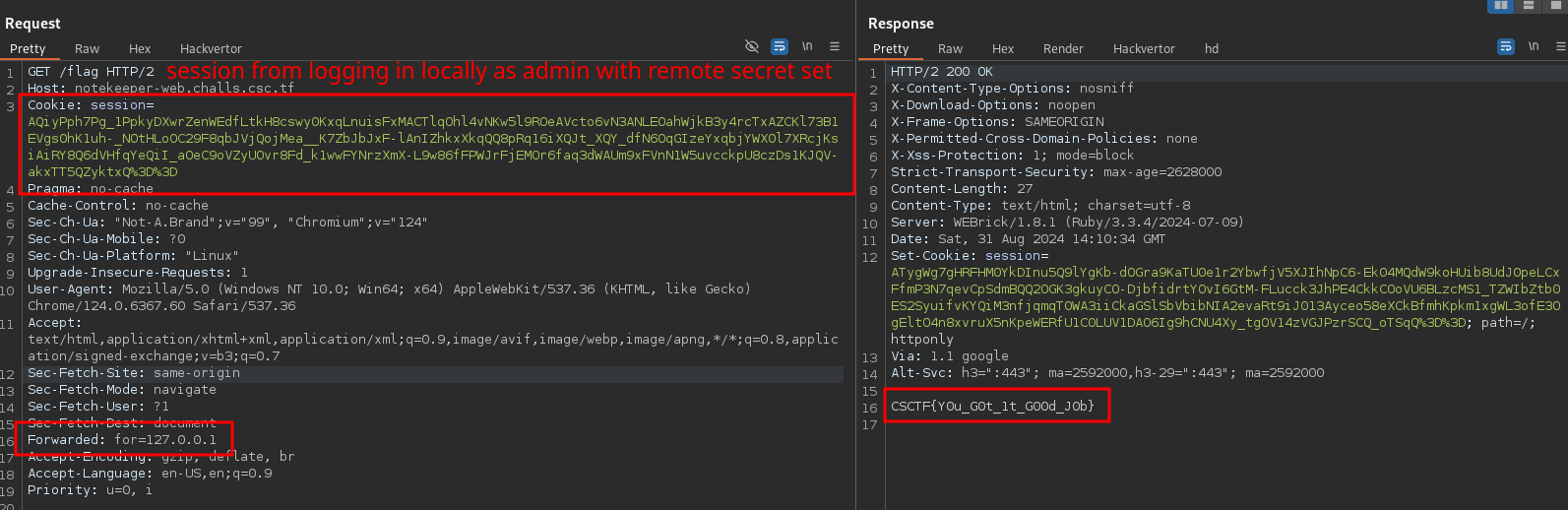Click the X-Content-Type-Options: nosniff header
This screenshot has height=510, width=1568.
(x=1012, y=89)
